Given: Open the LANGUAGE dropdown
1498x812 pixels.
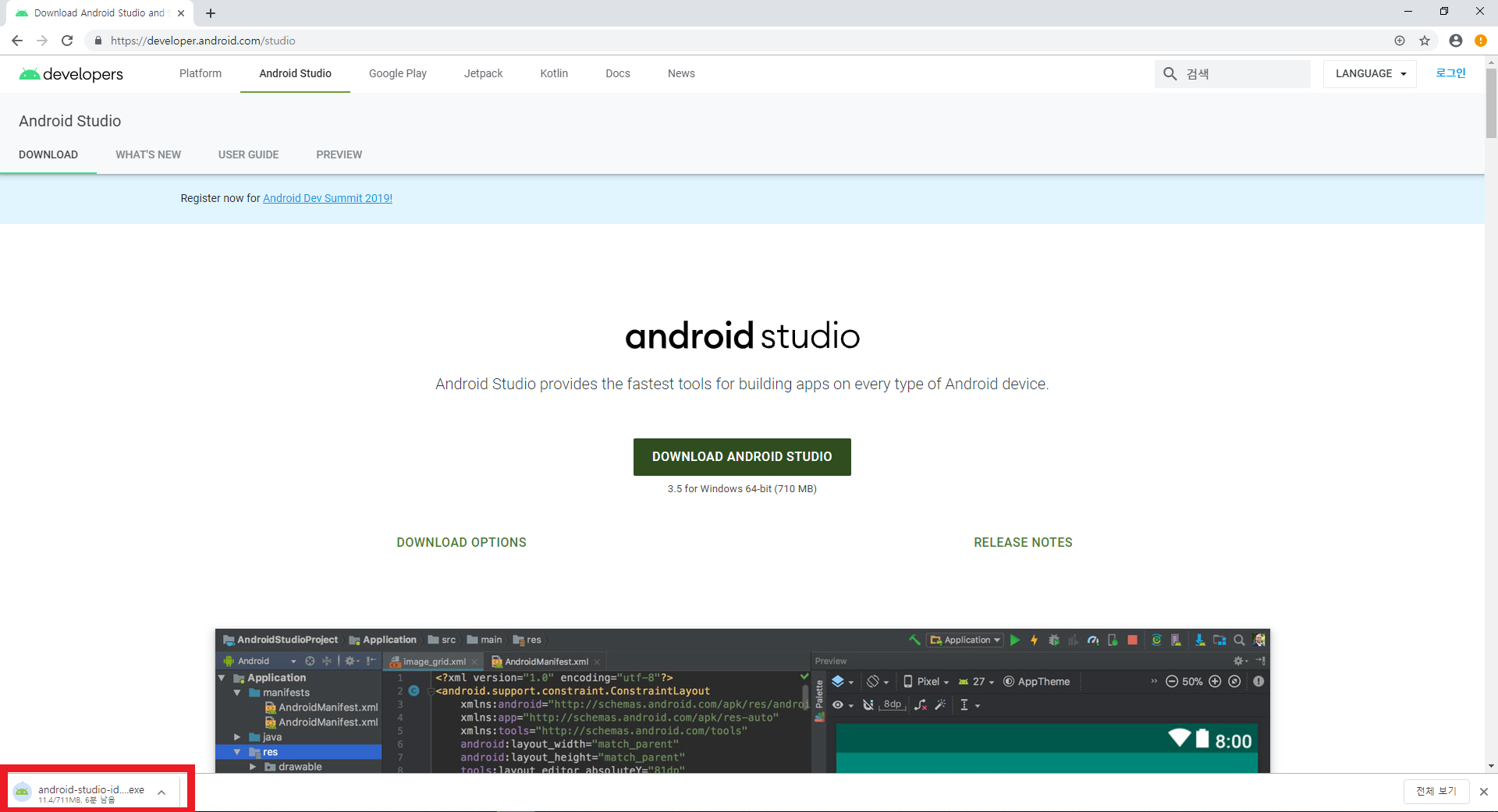Looking at the screenshot, I should (x=1370, y=73).
